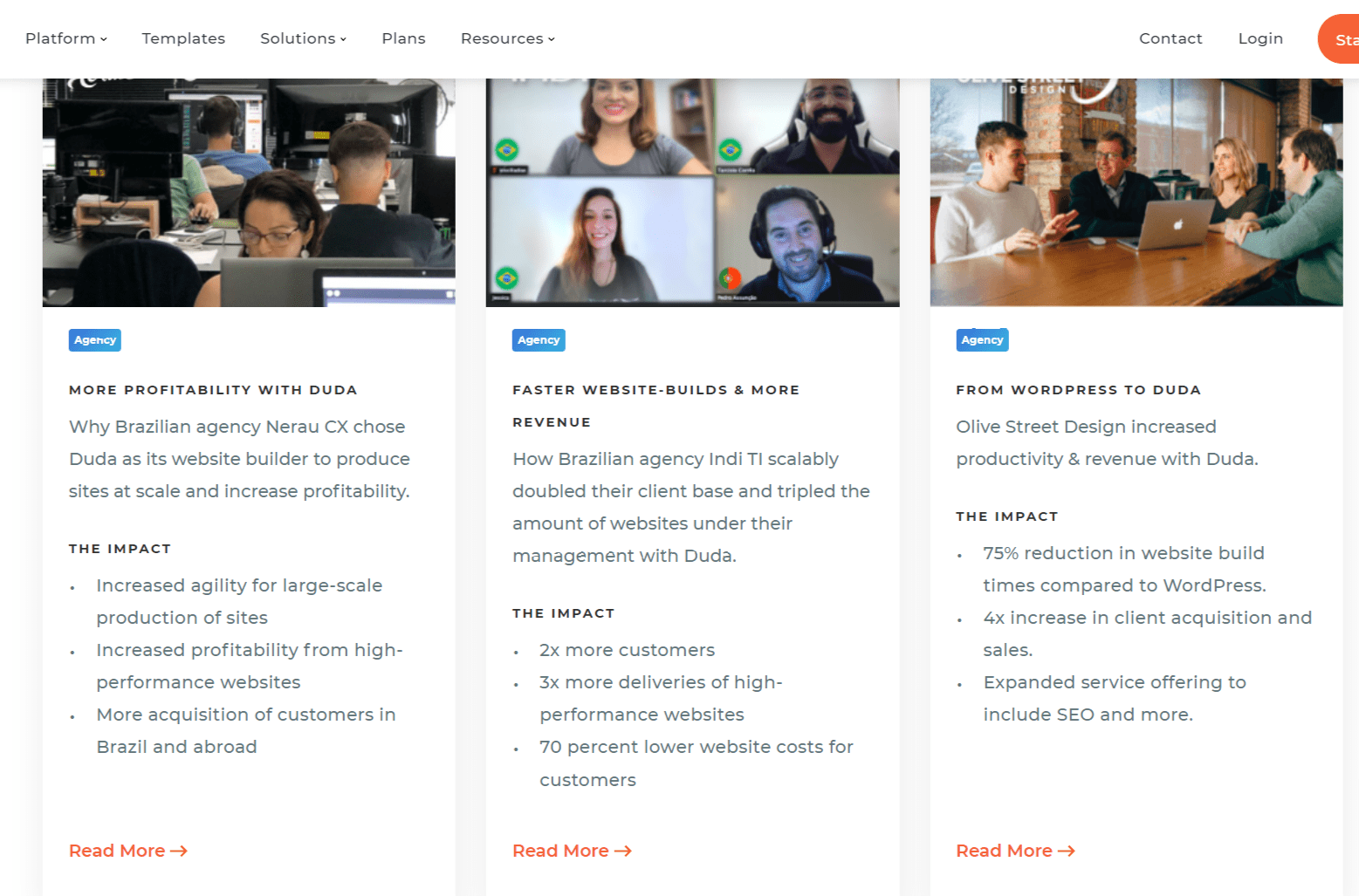Click 'Expanded service offering to' bullet

point(1115,698)
